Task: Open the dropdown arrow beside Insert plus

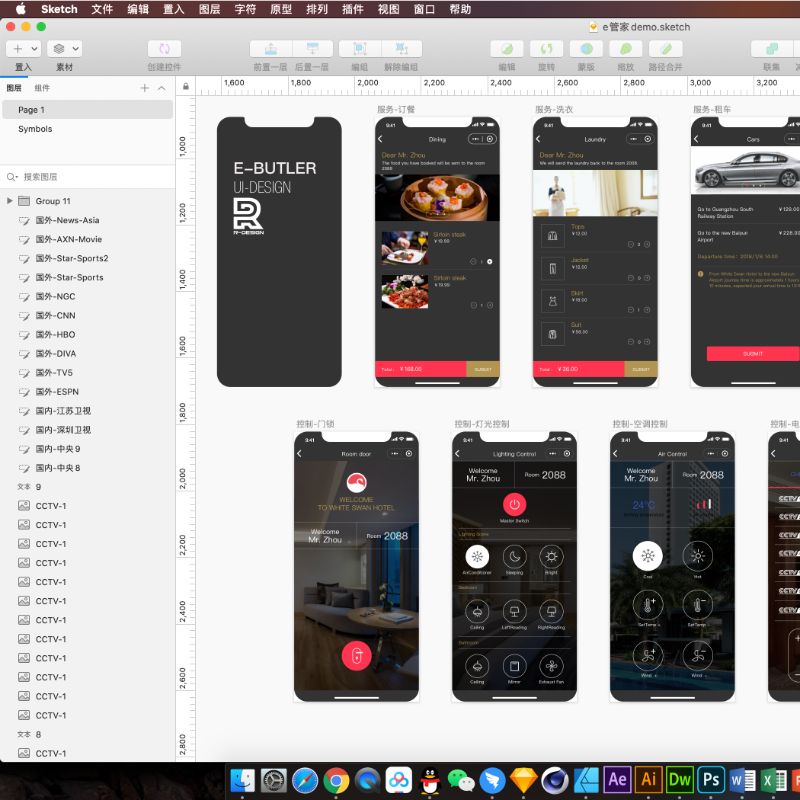Action: 35,49
